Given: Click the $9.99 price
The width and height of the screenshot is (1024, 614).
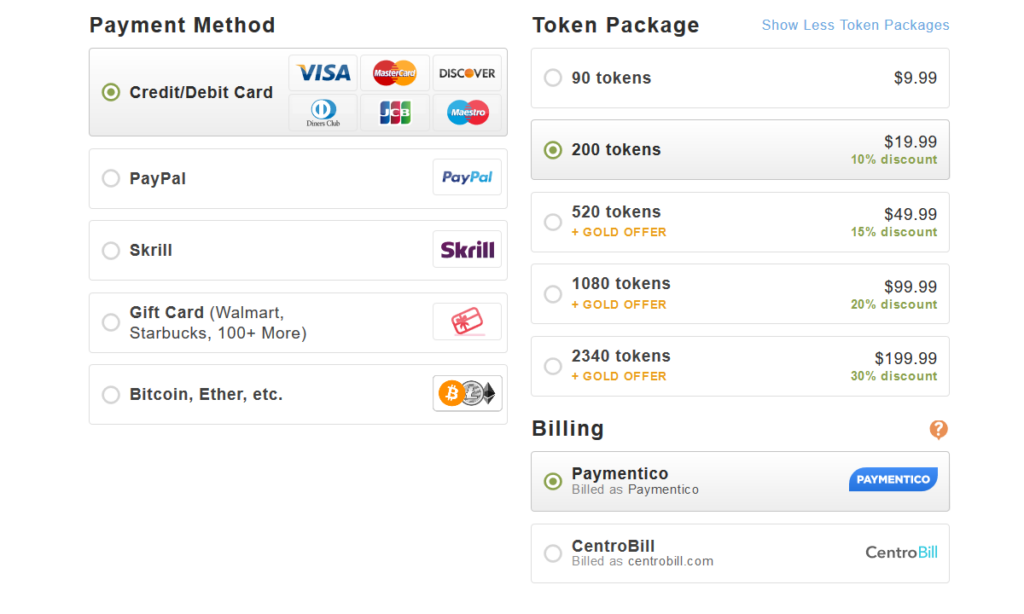Looking at the screenshot, I should [915, 78].
